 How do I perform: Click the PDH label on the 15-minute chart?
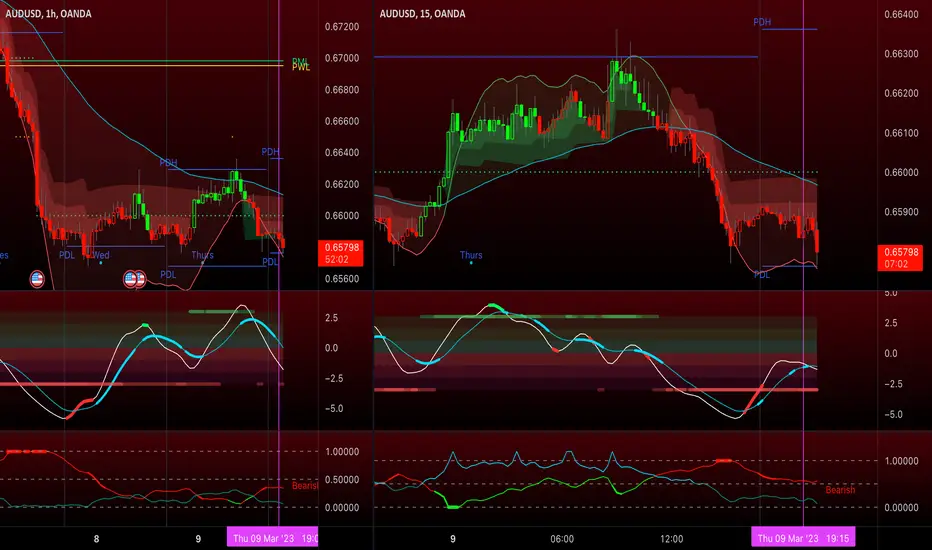click(762, 22)
